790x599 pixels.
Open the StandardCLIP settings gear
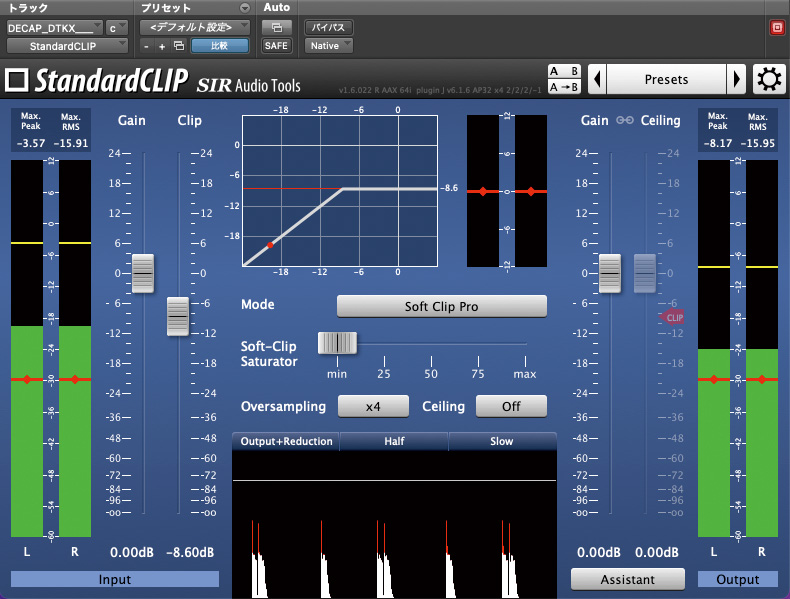[x=768, y=79]
